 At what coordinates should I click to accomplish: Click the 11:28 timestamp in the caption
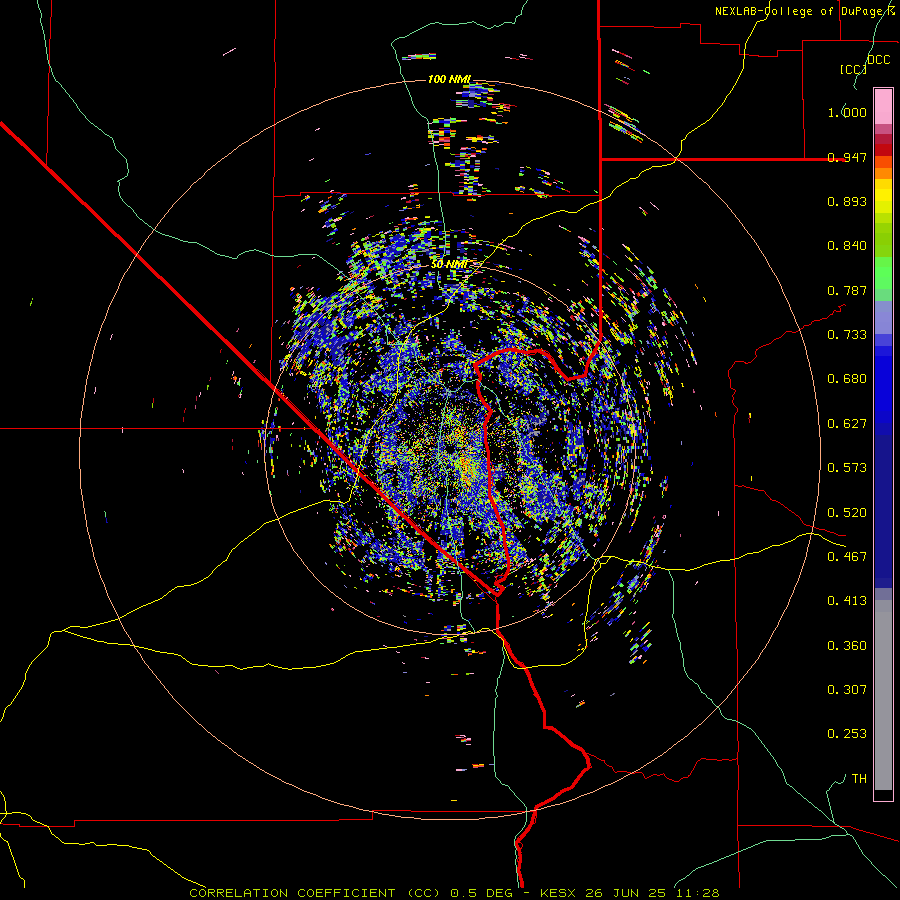coord(696,893)
